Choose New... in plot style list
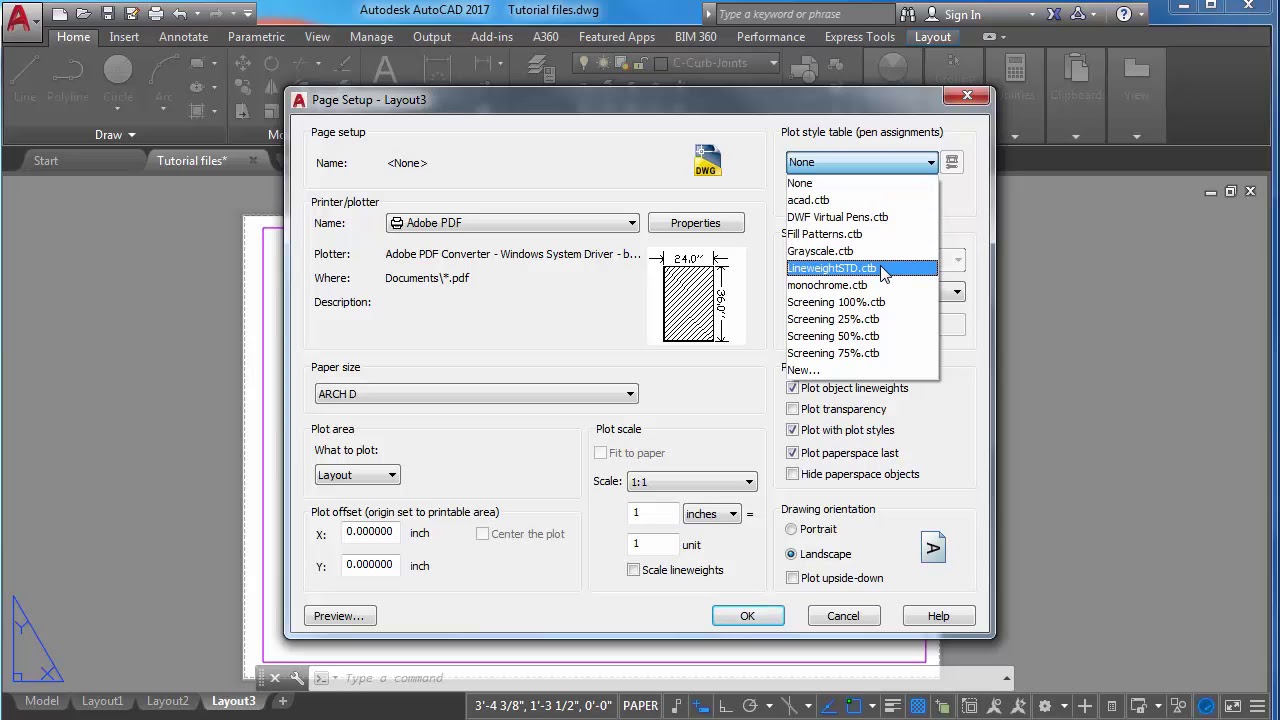 tap(862, 370)
